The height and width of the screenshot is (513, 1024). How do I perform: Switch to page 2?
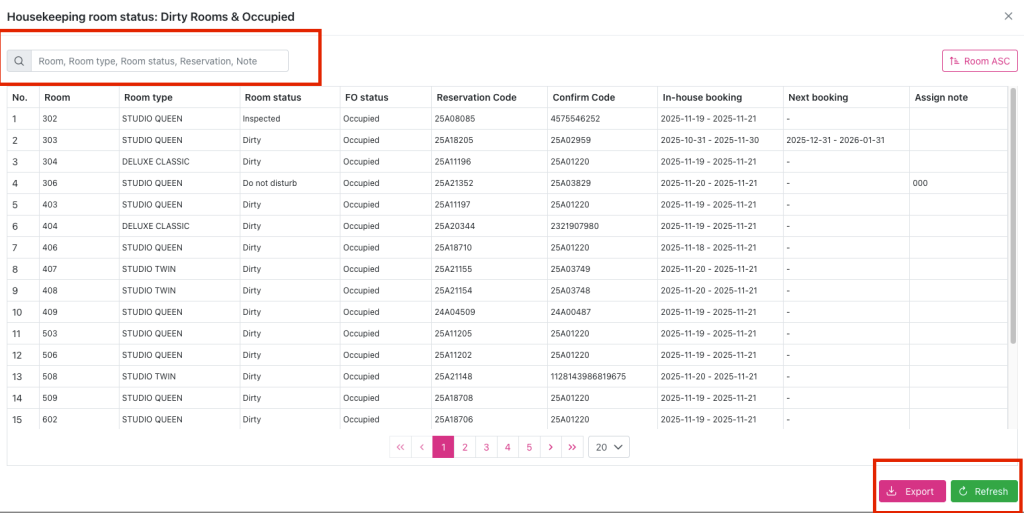(465, 447)
